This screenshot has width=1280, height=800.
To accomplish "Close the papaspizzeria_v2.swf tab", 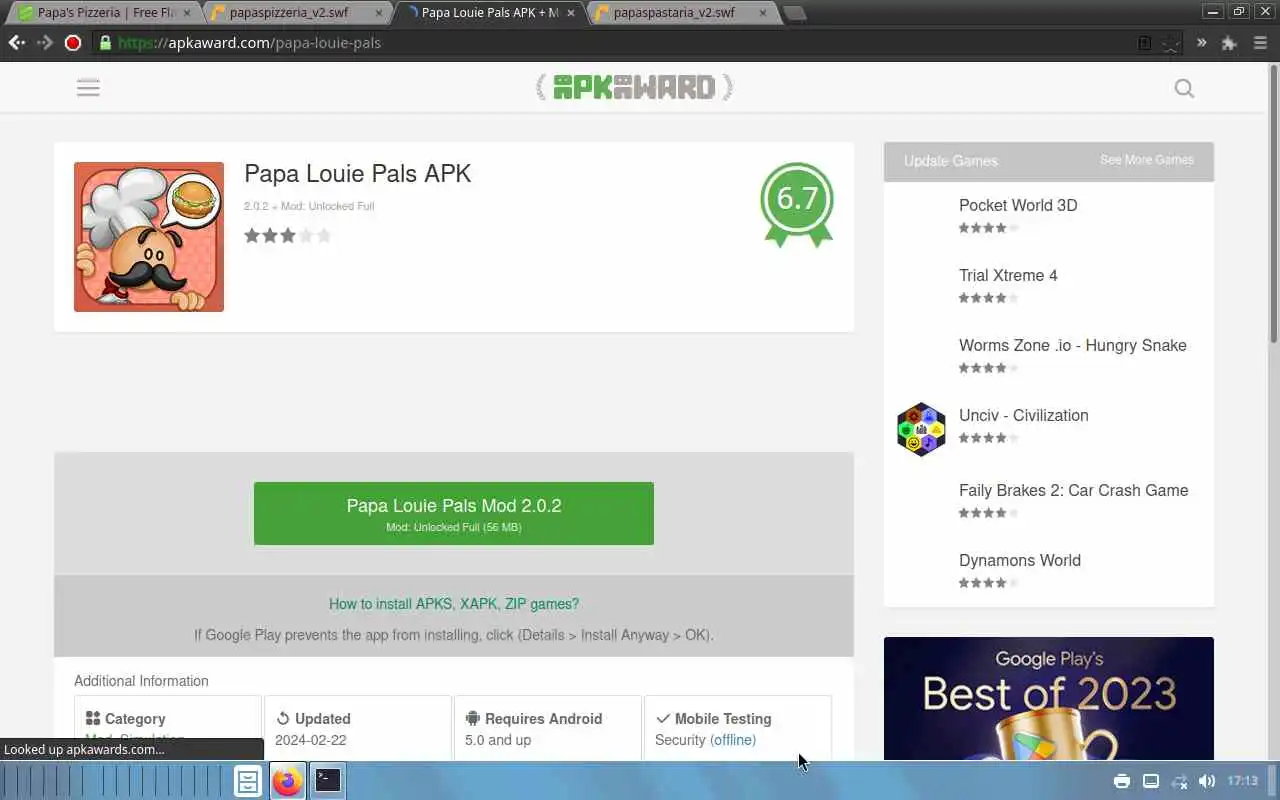I will coord(379,13).
